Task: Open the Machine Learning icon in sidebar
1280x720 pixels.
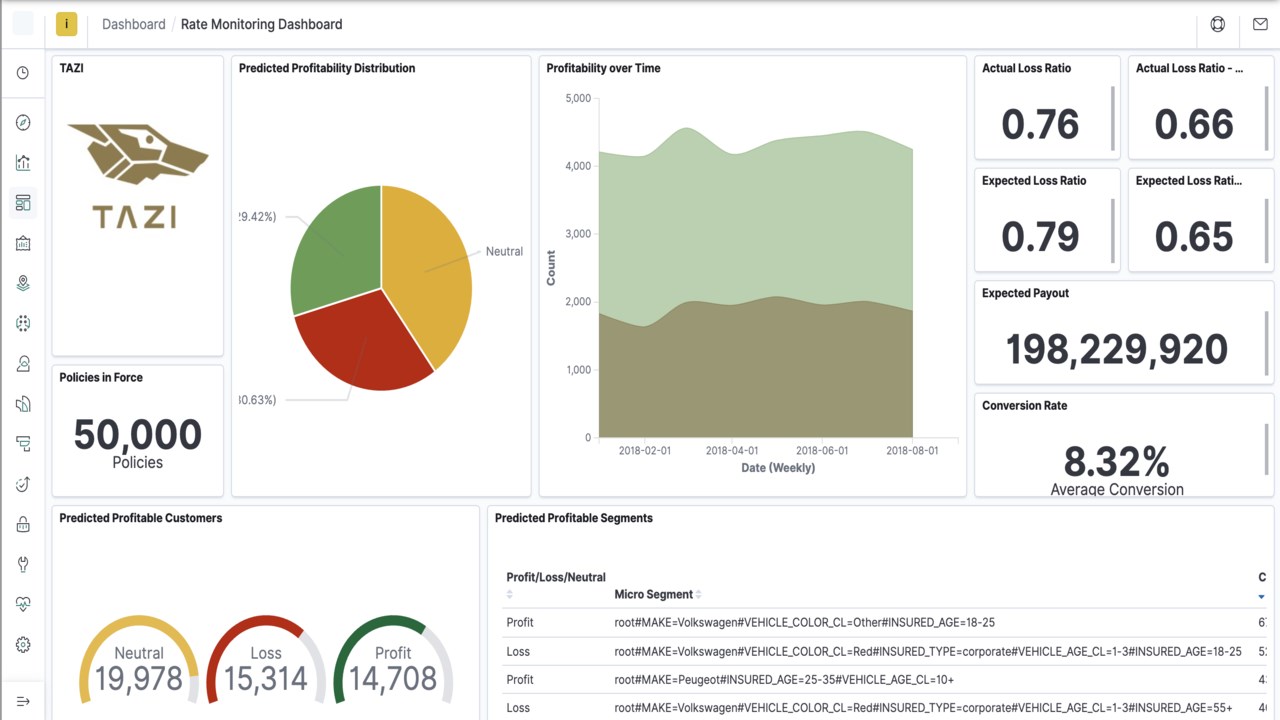Action: [23, 323]
